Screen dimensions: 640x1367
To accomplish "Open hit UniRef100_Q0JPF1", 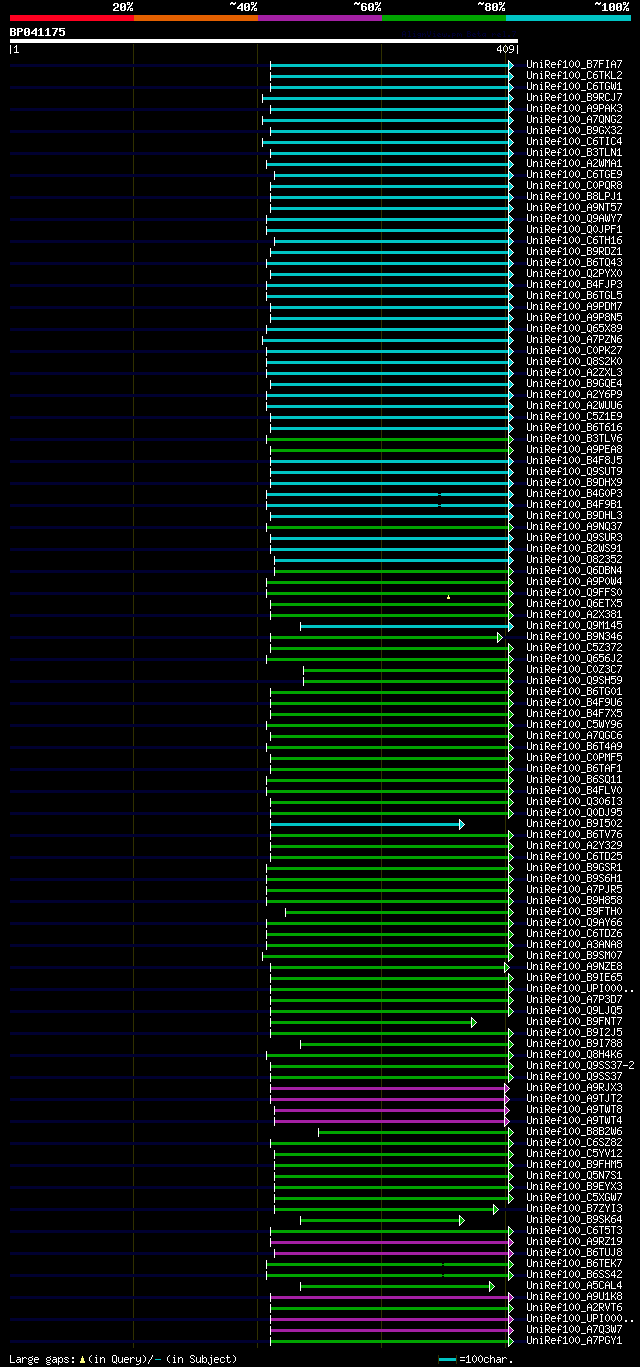I will 574,229.
